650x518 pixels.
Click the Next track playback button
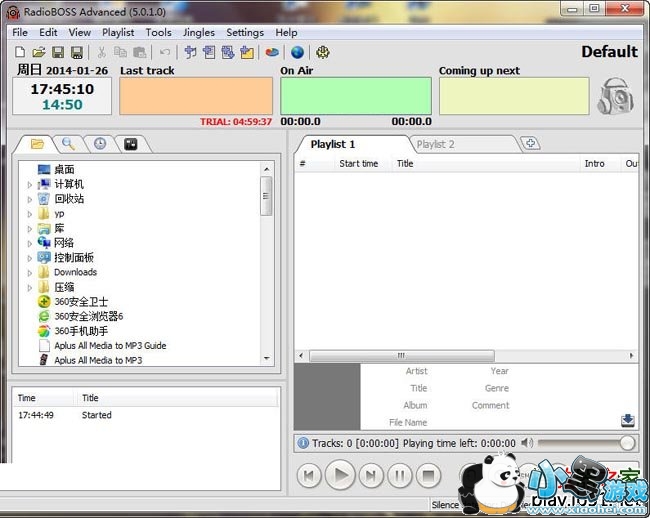pyautogui.click(x=371, y=475)
